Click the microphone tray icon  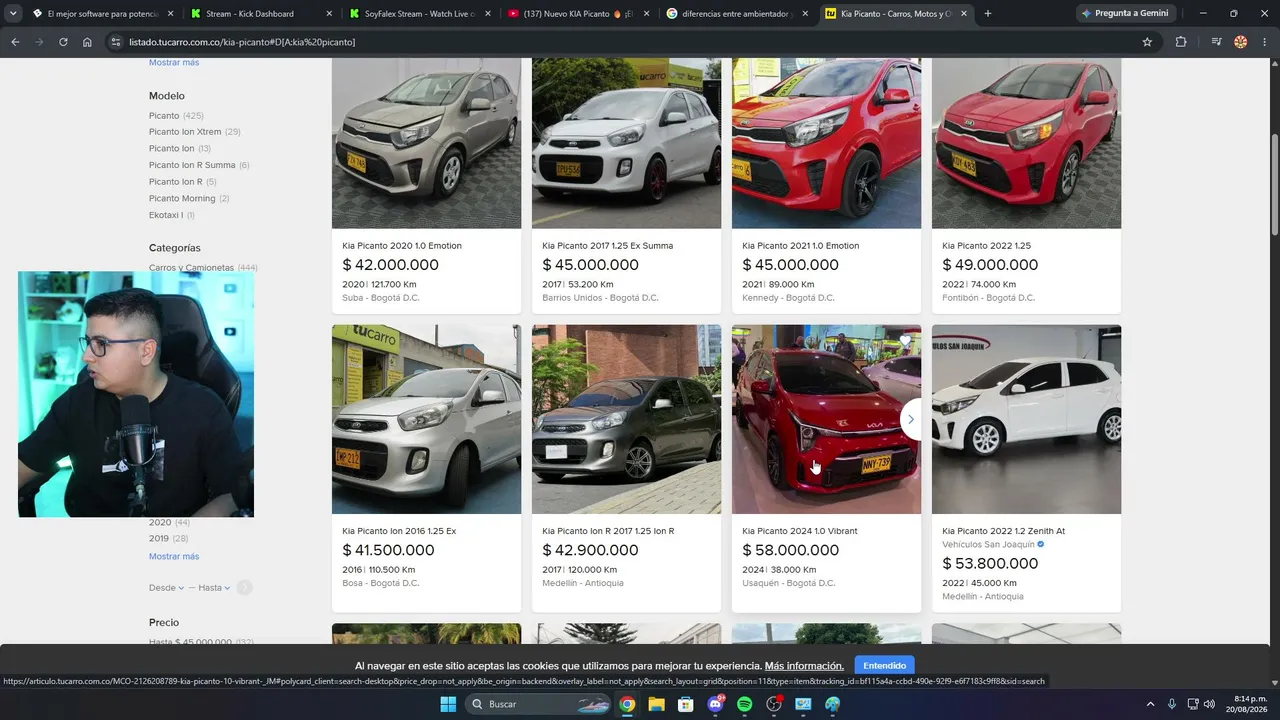(1172, 704)
